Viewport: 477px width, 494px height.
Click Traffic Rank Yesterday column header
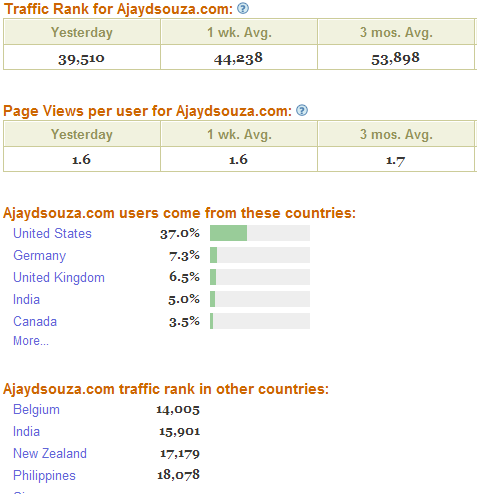[82, 32]
